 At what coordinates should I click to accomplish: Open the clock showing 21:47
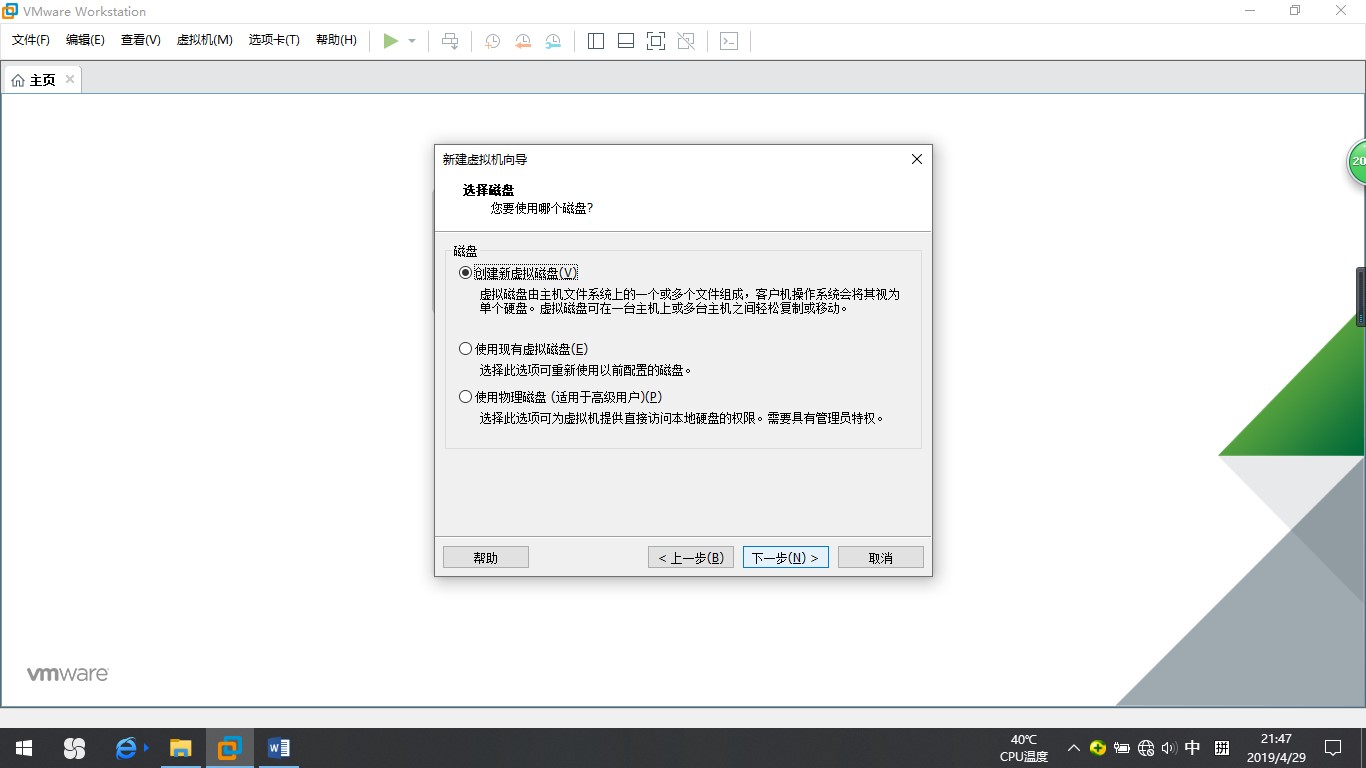pos(1277,748)
